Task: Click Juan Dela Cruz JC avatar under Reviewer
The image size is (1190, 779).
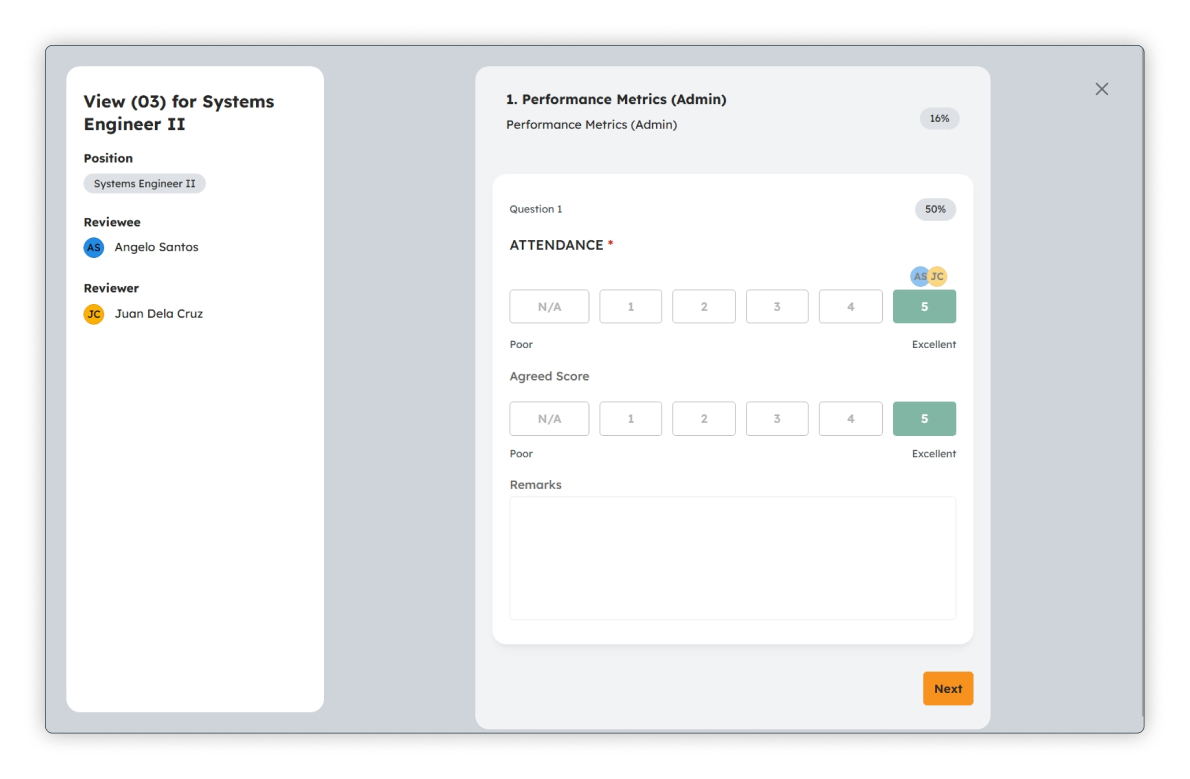Action: click(x=93, y=314)
